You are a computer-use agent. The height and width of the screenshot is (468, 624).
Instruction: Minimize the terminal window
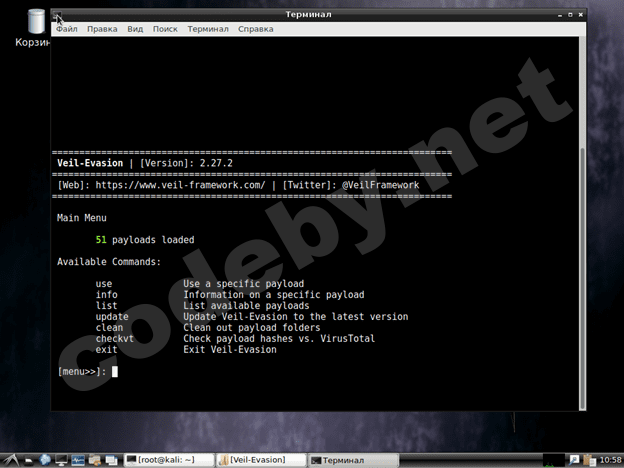560,15
